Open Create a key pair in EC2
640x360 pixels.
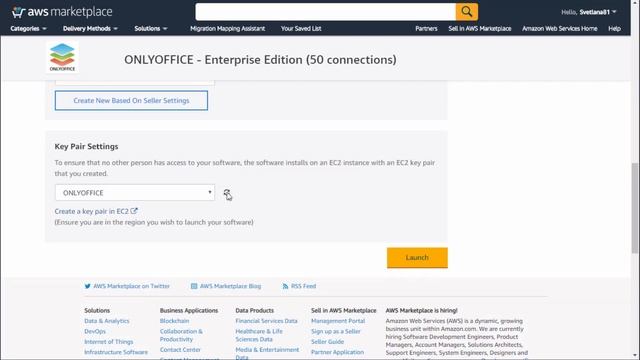coord(96,211)
